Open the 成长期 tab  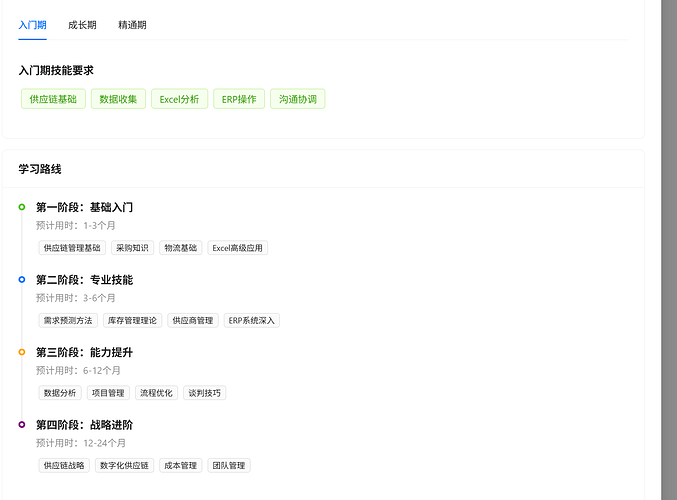click(82, 25)
